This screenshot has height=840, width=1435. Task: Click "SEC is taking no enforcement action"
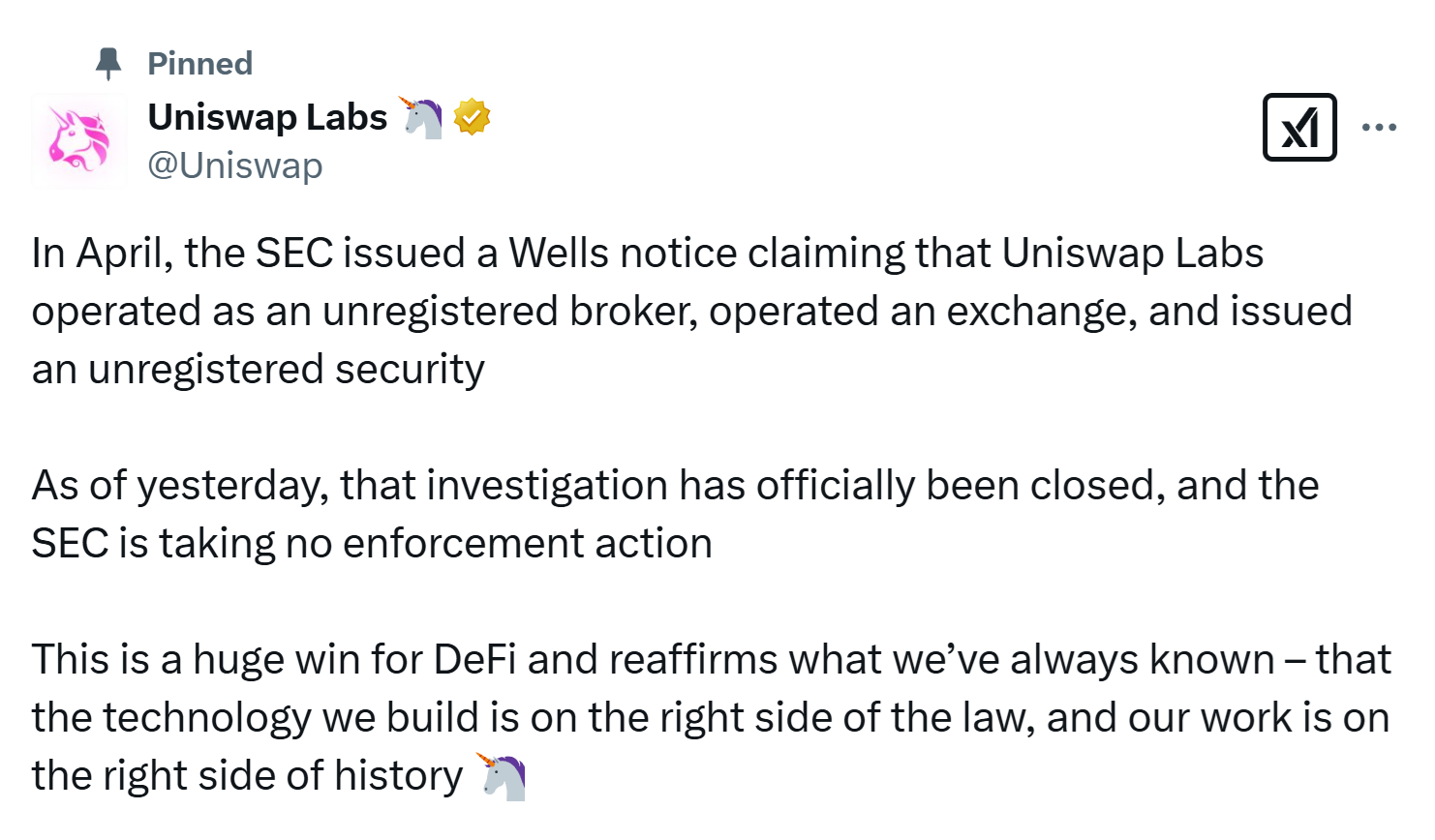point(372,544)
